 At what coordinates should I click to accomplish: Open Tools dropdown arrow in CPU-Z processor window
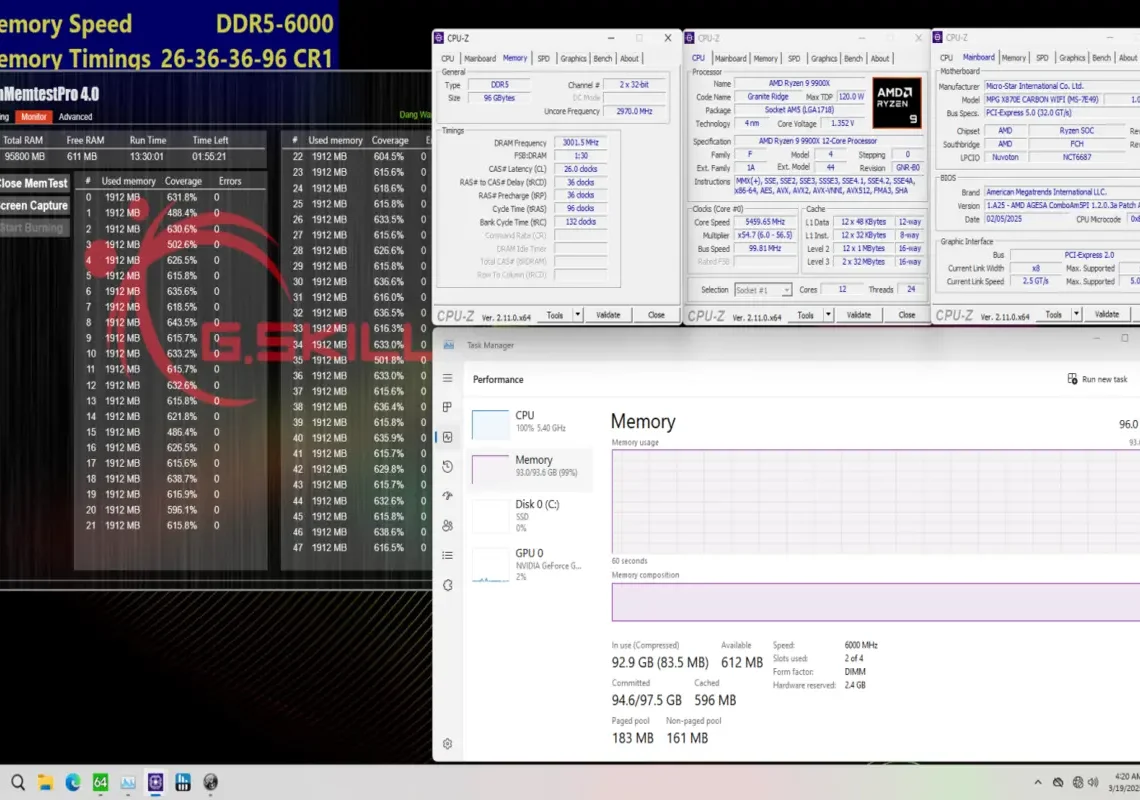point(828,315)
